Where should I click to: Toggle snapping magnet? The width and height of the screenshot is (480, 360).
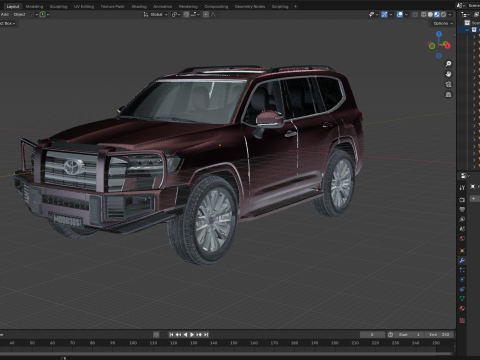pos(186,14)
